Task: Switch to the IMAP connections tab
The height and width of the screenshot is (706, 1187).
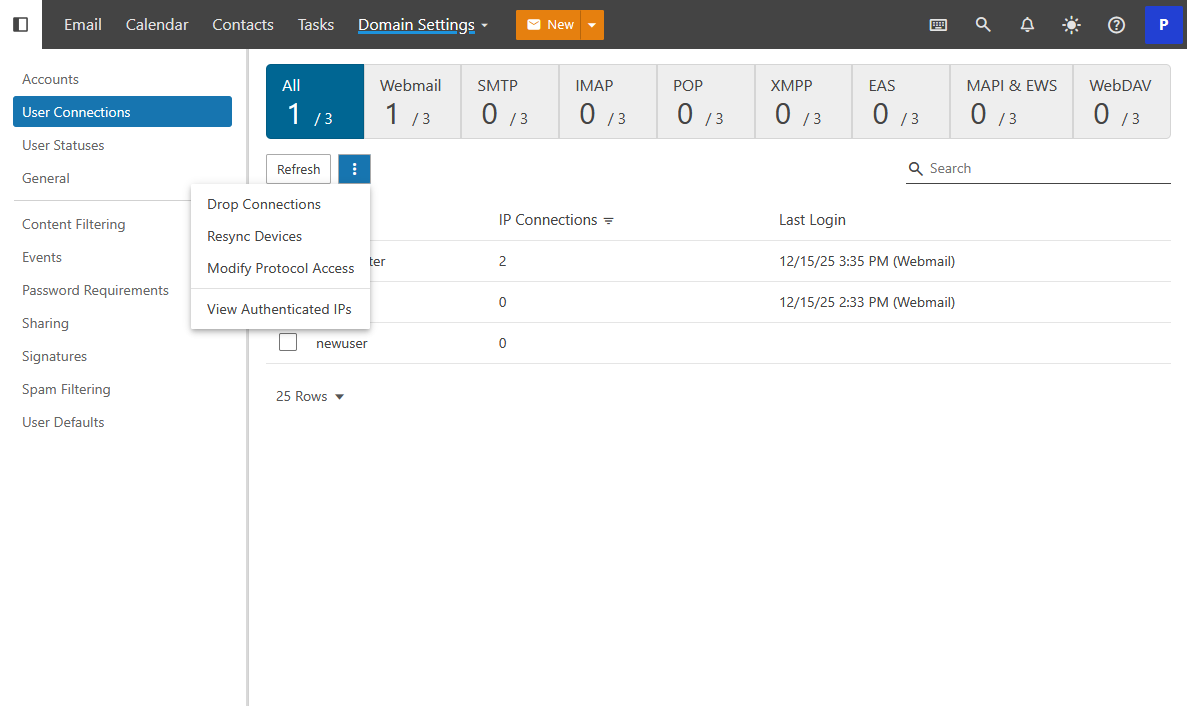Action: coord(607,102)
